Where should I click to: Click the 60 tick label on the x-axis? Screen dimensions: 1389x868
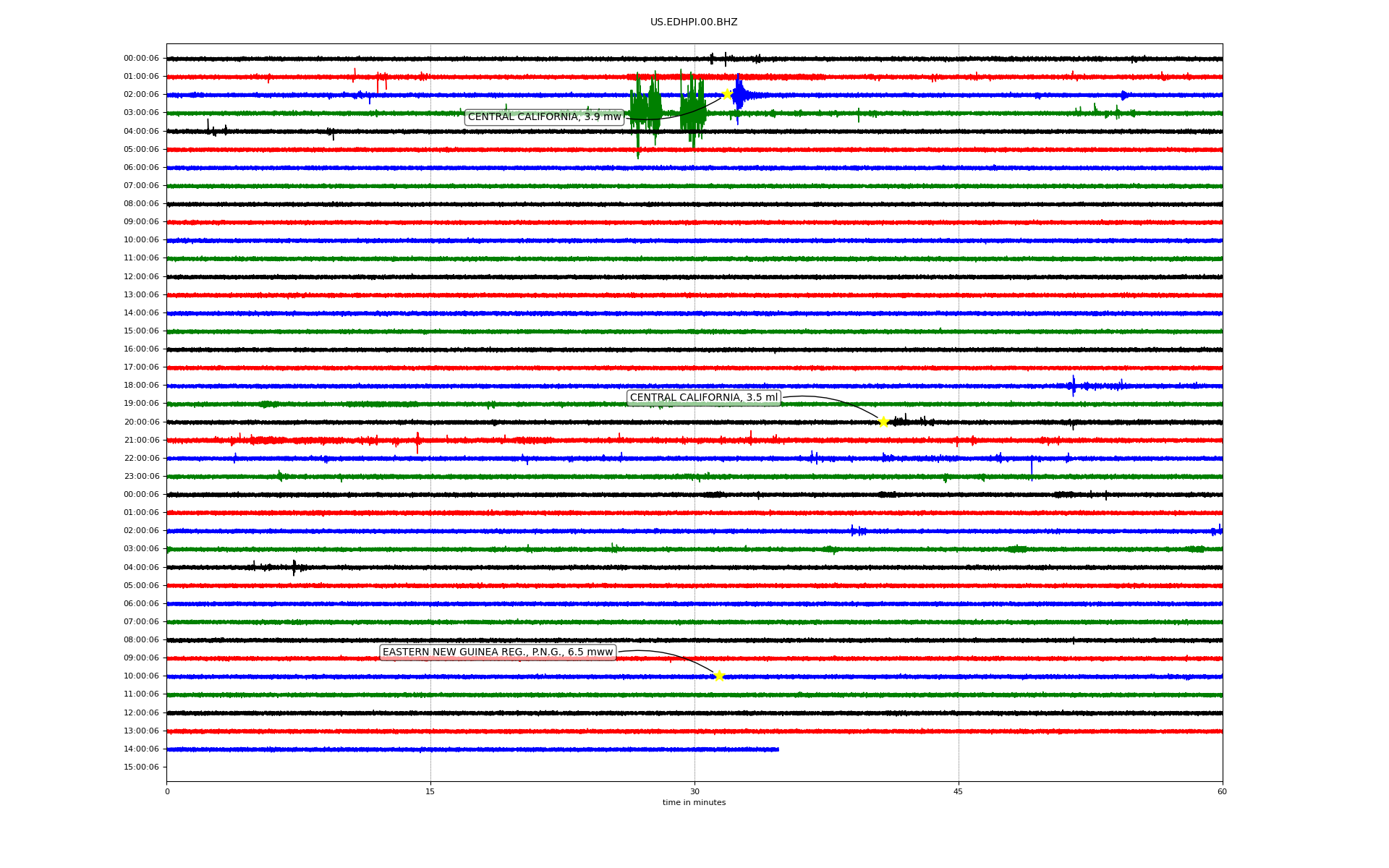[1222, 791]
